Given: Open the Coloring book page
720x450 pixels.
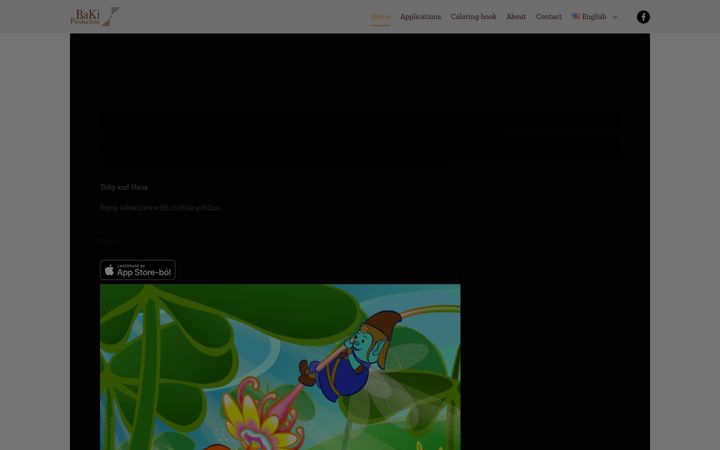Looking at the screenshot, I should click(473, 17).
